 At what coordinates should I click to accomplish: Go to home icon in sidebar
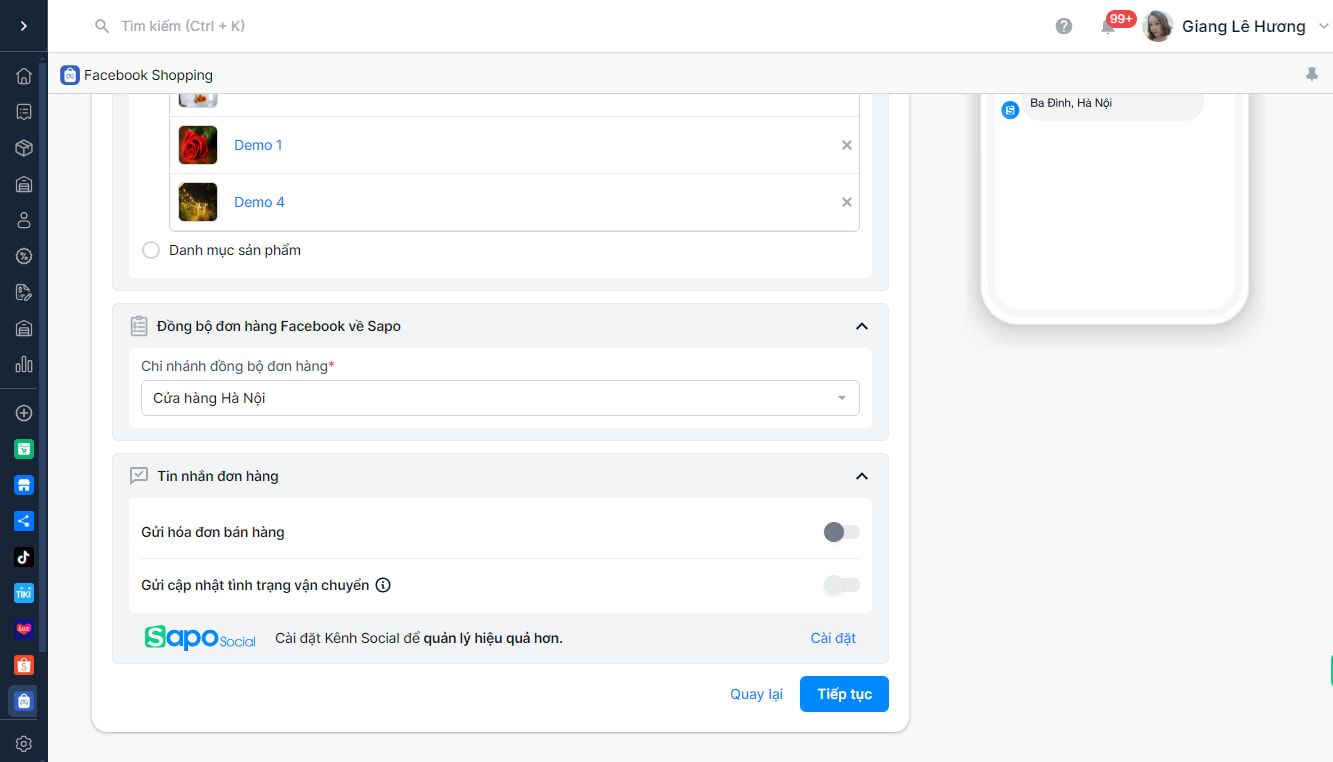[x=24, y=76]
